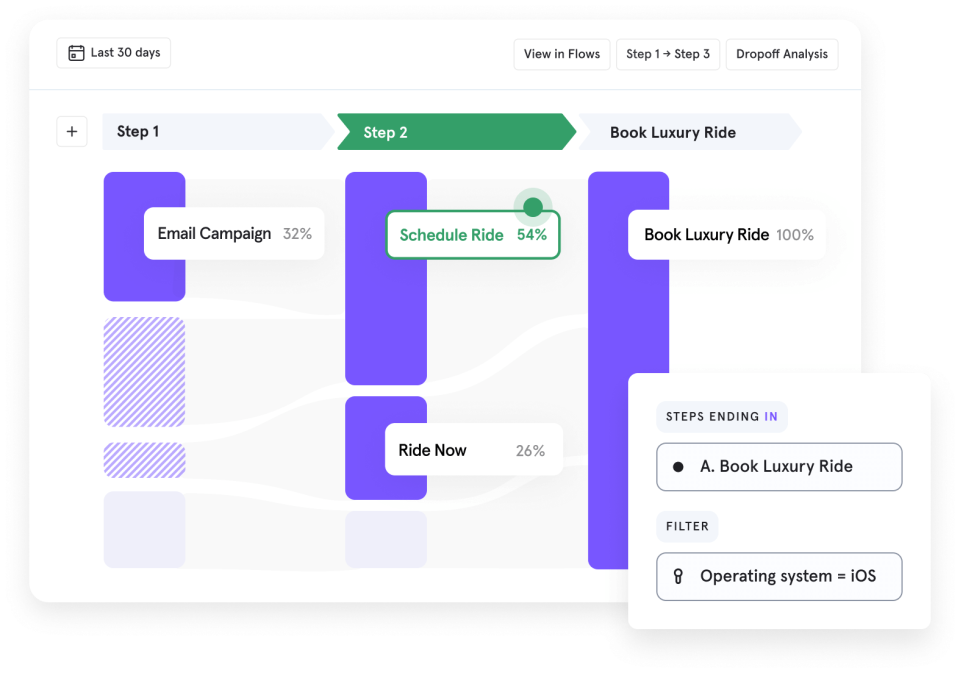
Task: Click the View in Flows button
Action: point(561,54)
